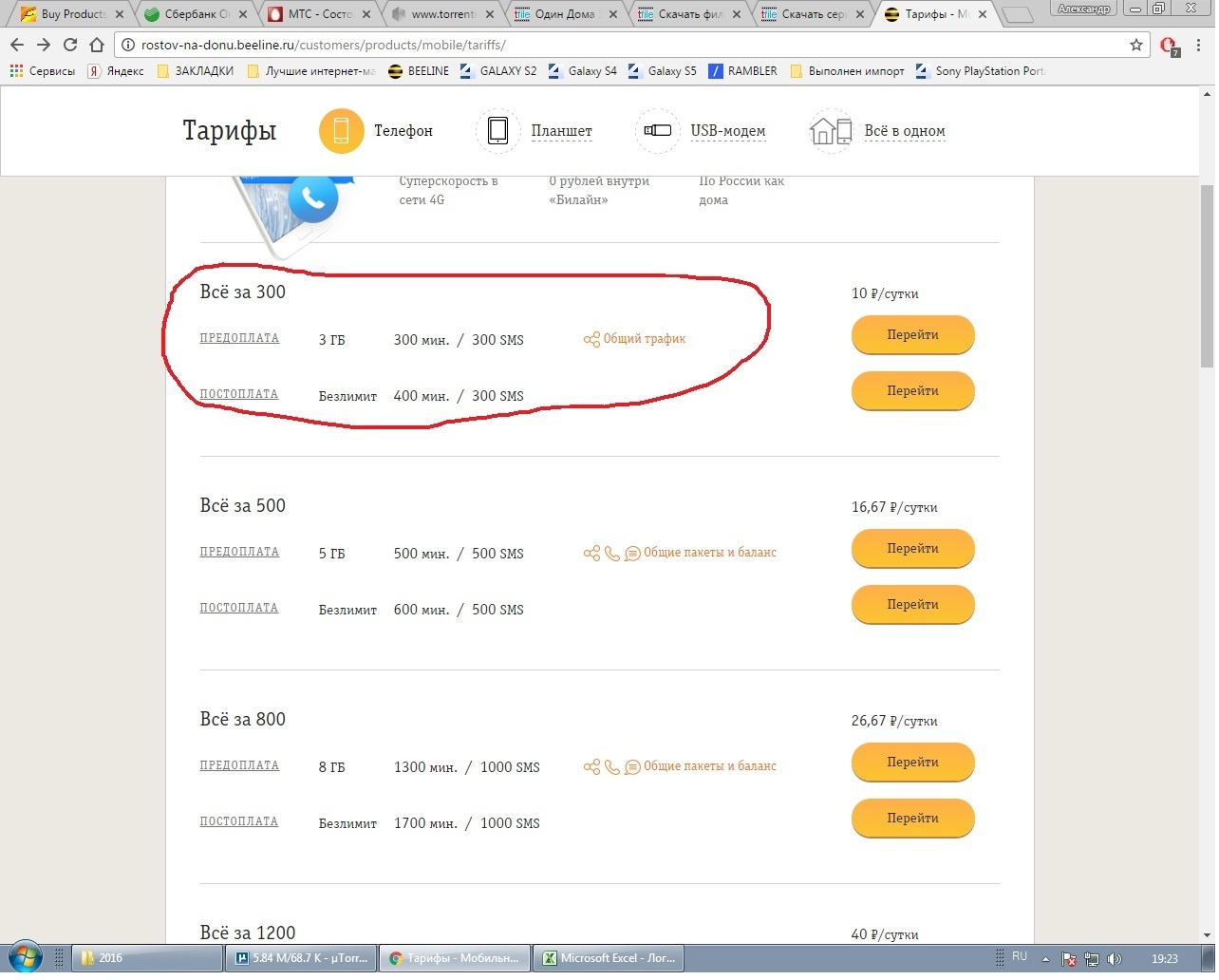Open ЗАКЛАДКИ bookmarks folder
The image size is (1219, 980).
tap(196, 71)
